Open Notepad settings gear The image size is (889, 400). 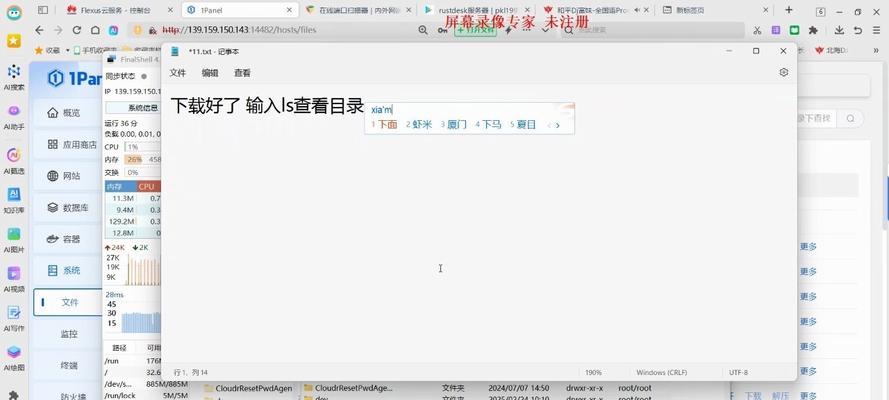tap(784, 73)
